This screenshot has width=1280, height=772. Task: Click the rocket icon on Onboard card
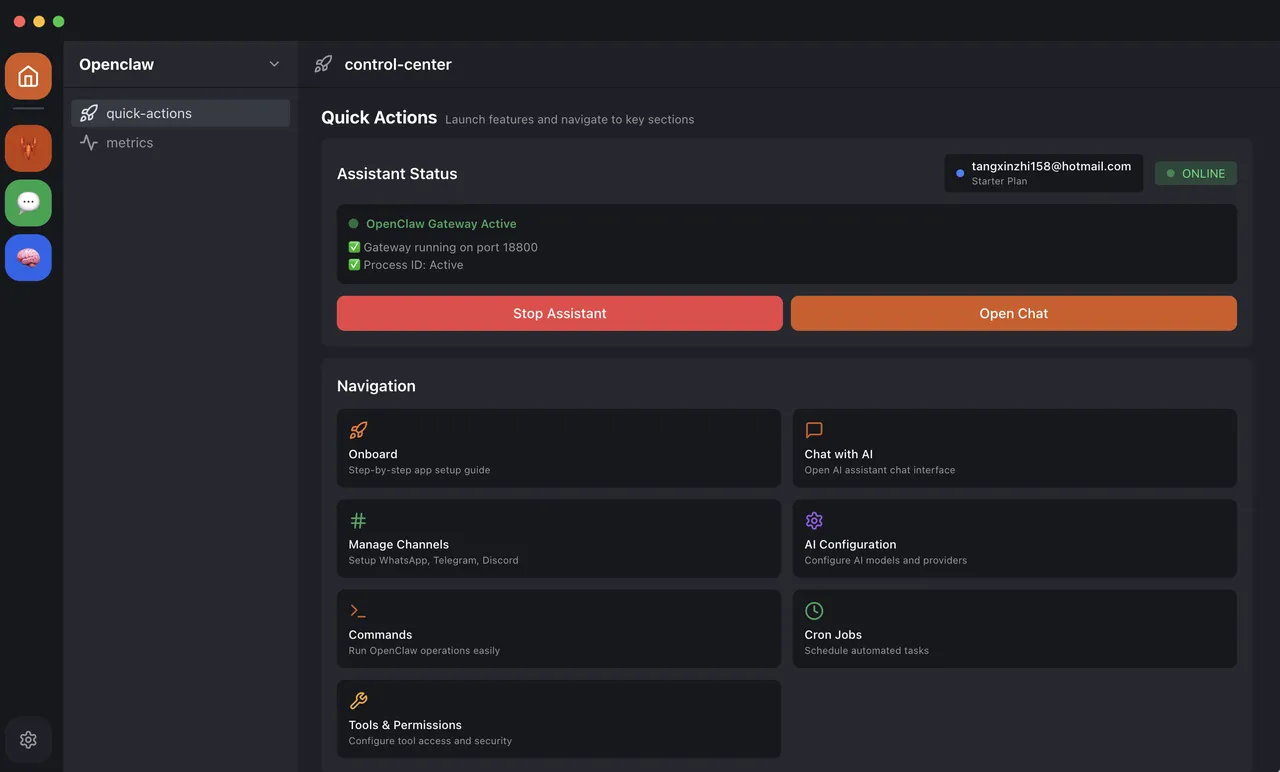(x=358, y=430)
